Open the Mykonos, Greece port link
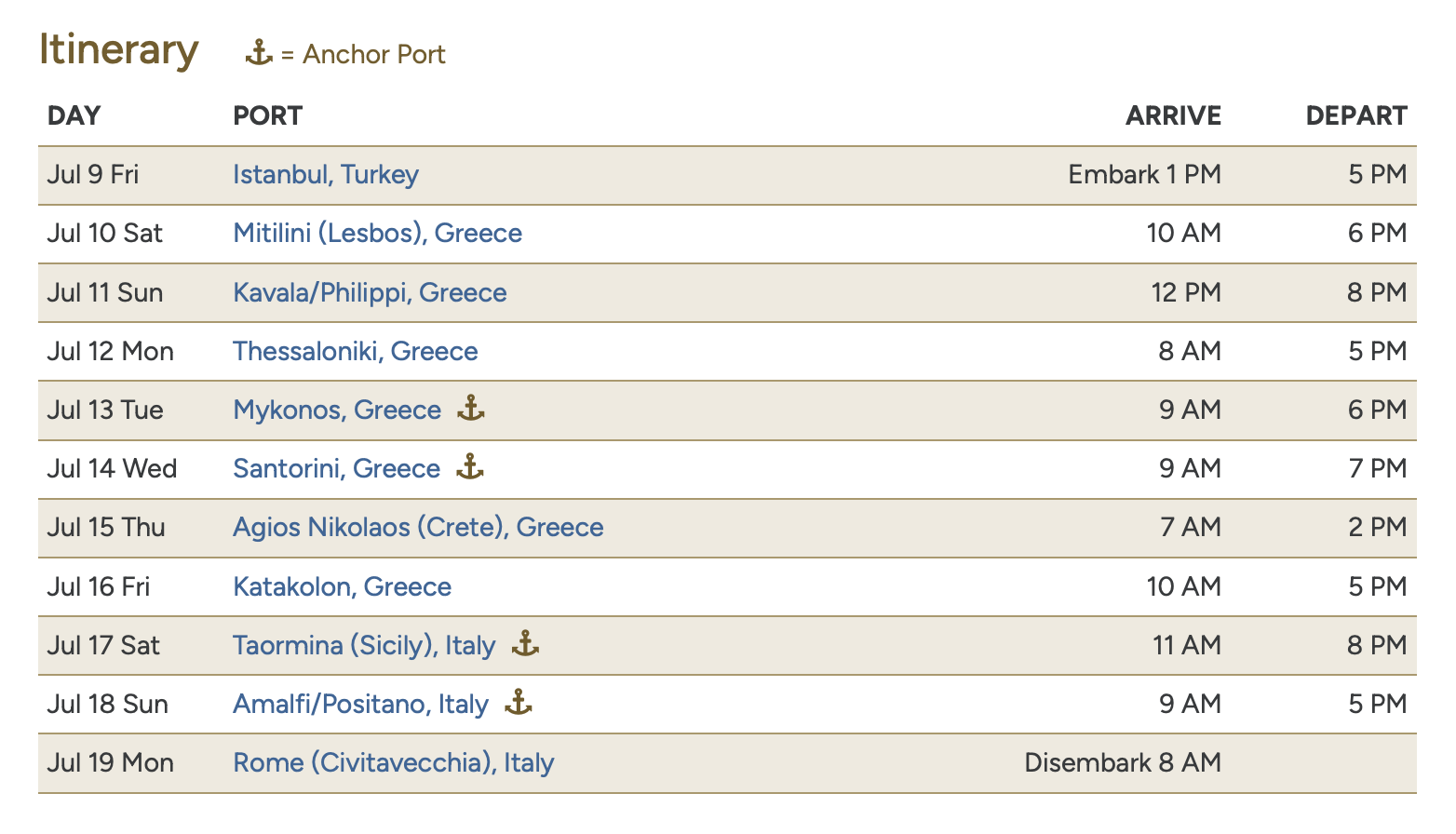The width and height of the screenshot is (1456, 834). [337, 410]
